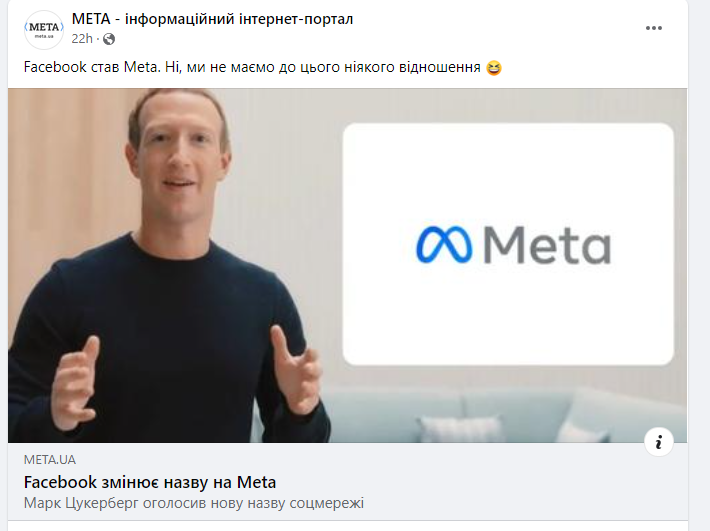The width and height of the screenshot is (710, 531).
Task: Open the META page round avatar
Action: click(x=44, y=30)
